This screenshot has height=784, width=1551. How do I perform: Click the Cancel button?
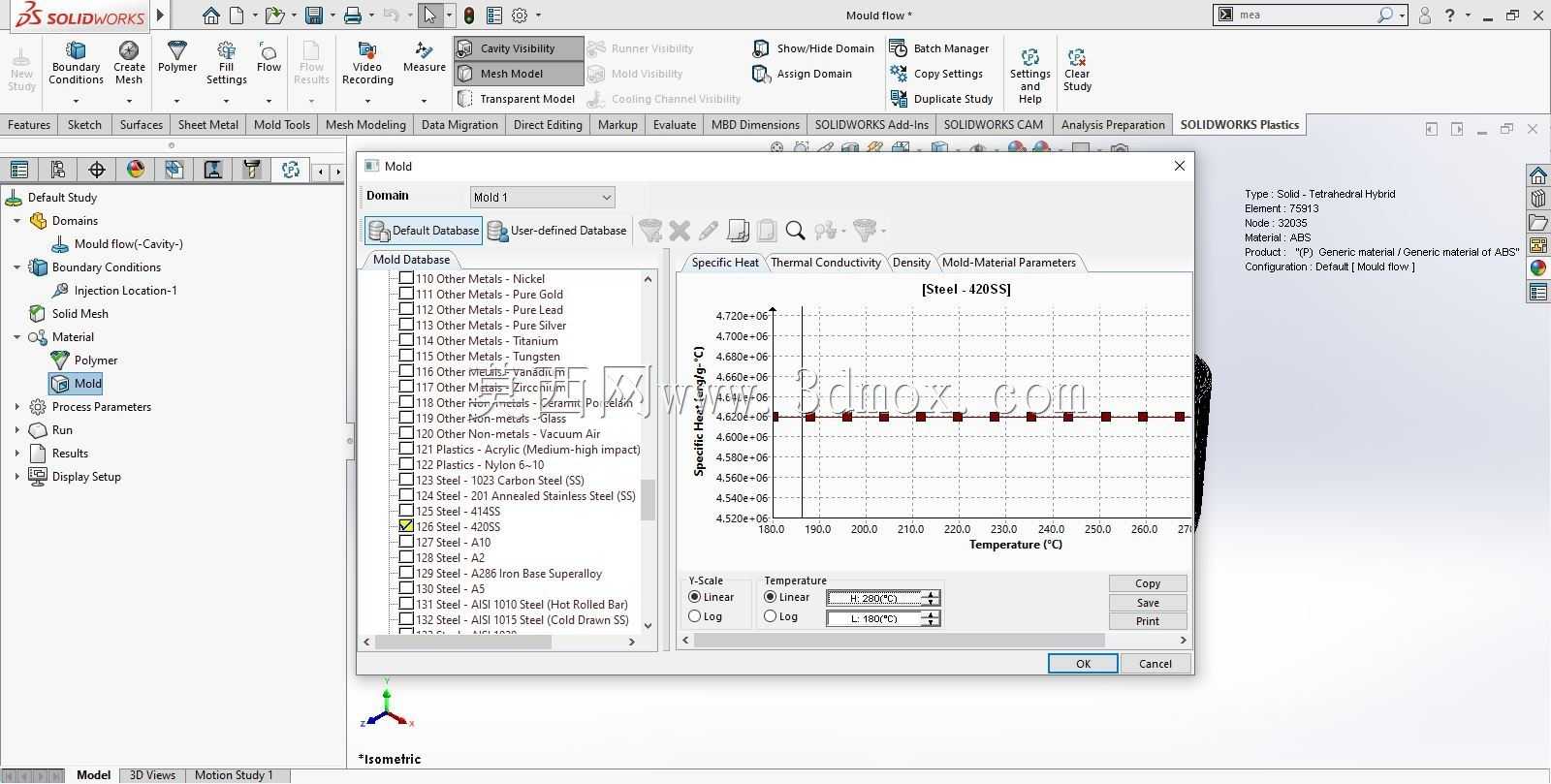tap(1155, 664)
